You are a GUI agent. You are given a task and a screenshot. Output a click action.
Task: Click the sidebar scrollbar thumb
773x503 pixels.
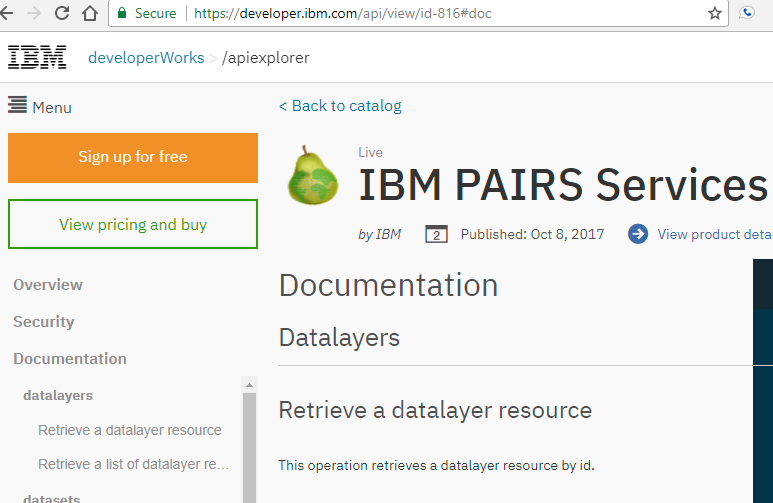[x=249, y=448]
